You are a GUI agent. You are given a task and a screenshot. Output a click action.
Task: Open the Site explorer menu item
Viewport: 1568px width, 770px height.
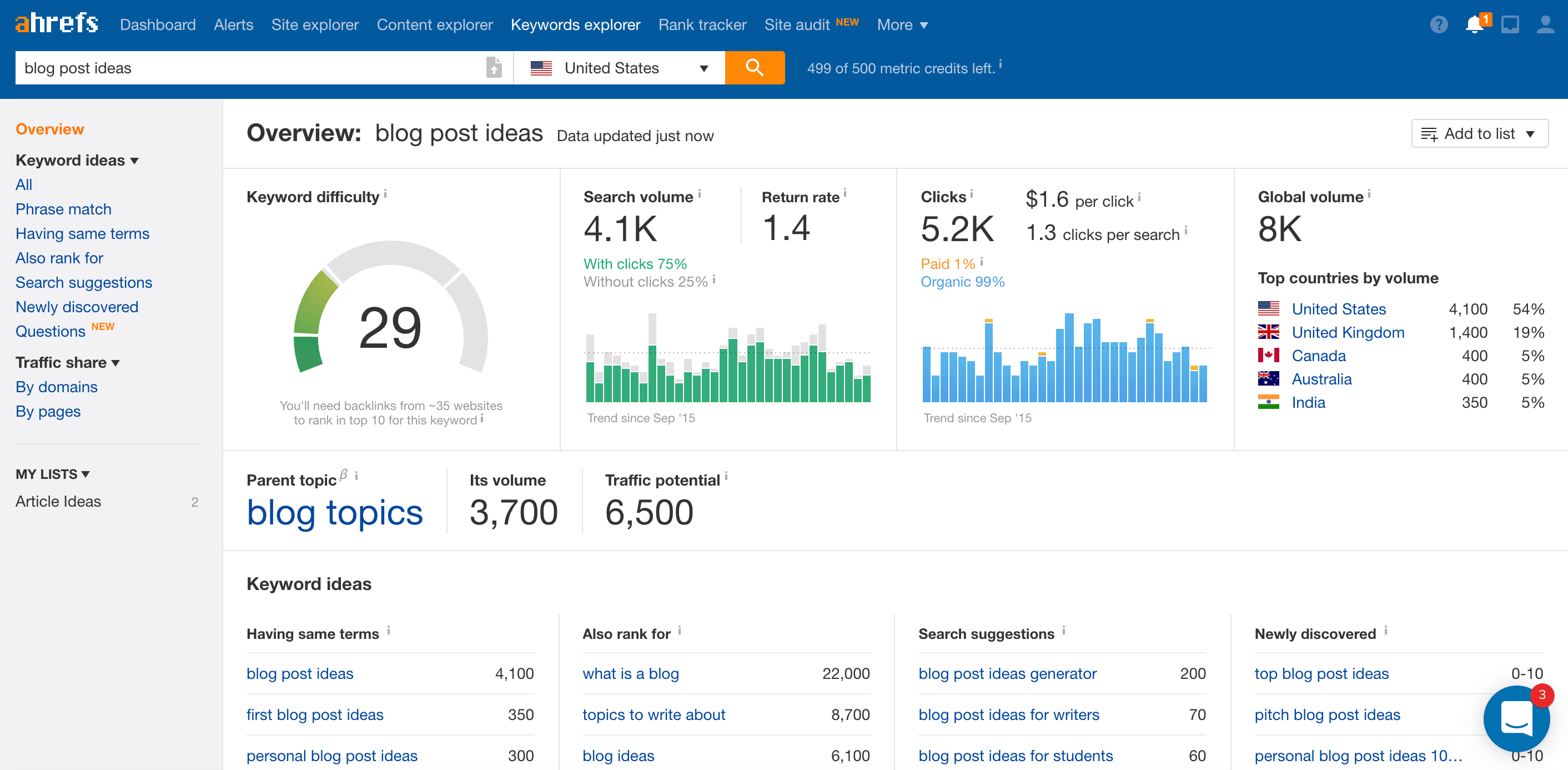(x=315, y=24)
